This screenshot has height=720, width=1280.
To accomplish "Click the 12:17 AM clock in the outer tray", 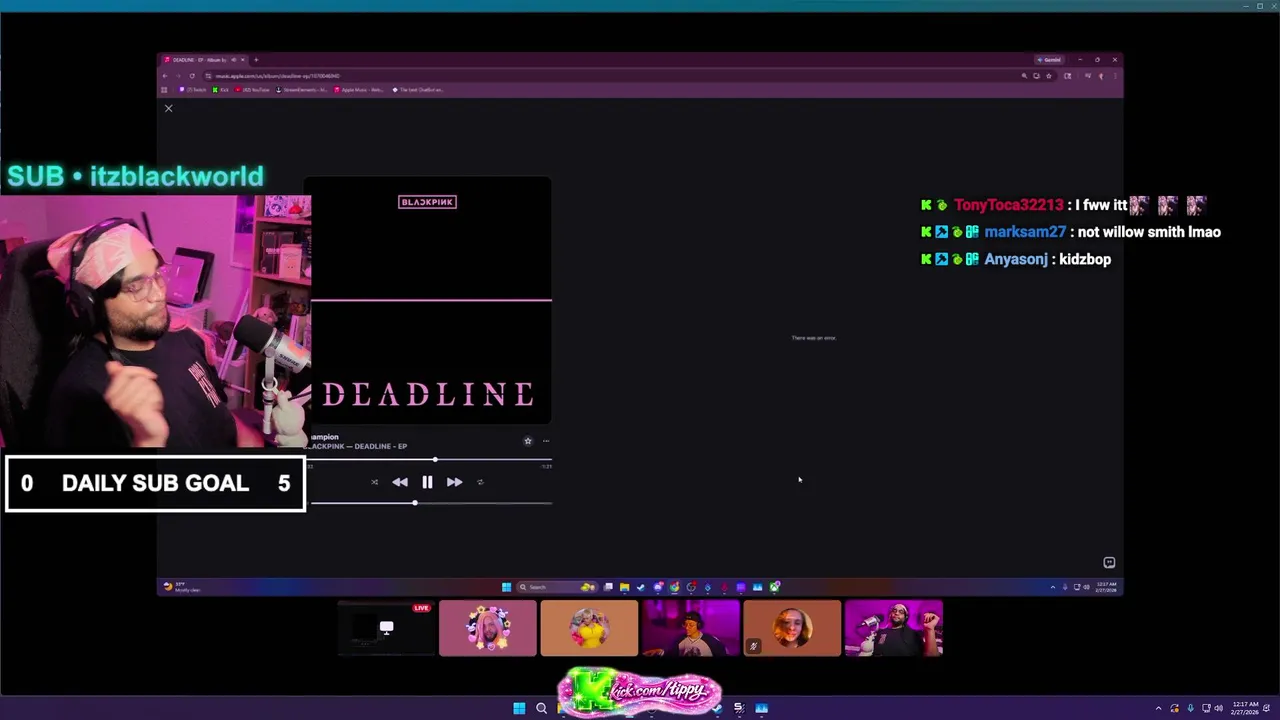I will point(1245,708).
